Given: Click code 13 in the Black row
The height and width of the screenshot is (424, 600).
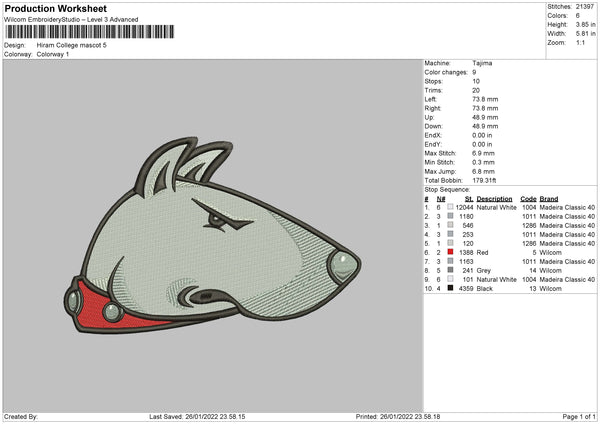Looking at the screenshot, I should 533,289.
